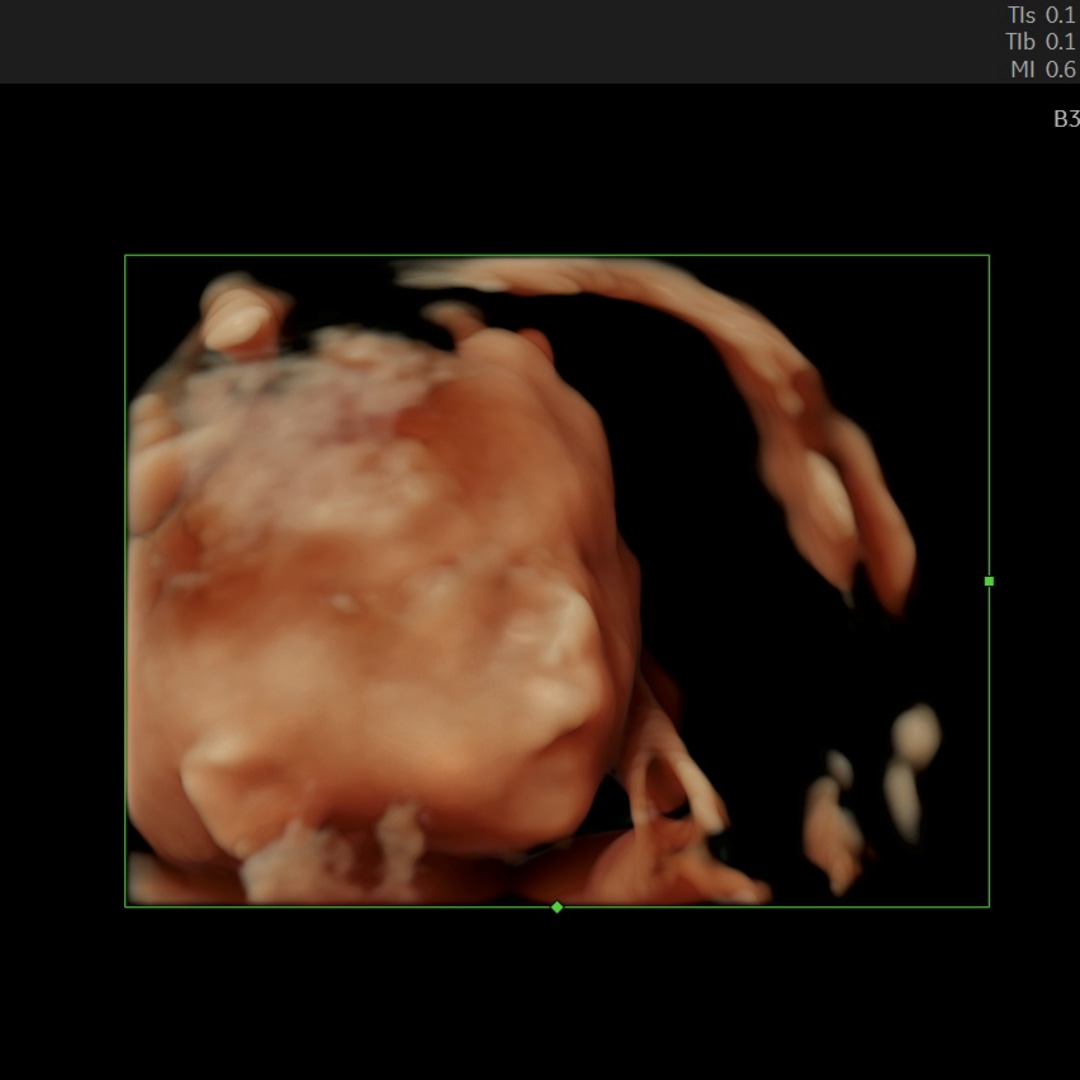1080x1080 pixels.
Task: Select the TIb 0.1 thermal index readout
Action: [x=1041, y=42]
